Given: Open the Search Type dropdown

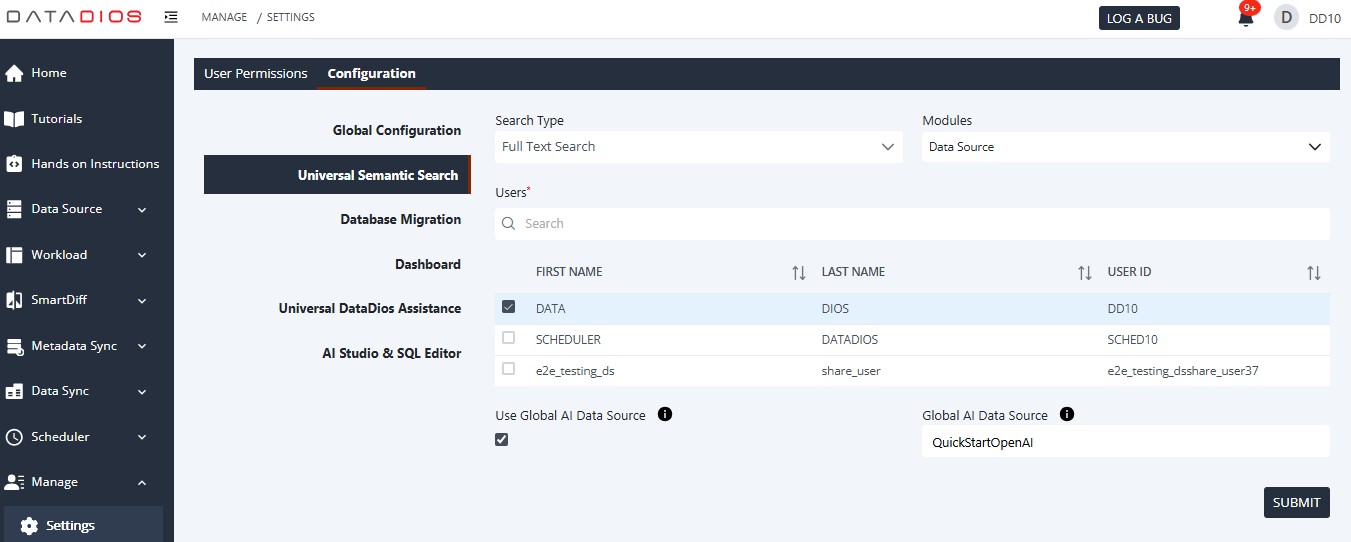Looking at the screenshot, I should point(698,147).
